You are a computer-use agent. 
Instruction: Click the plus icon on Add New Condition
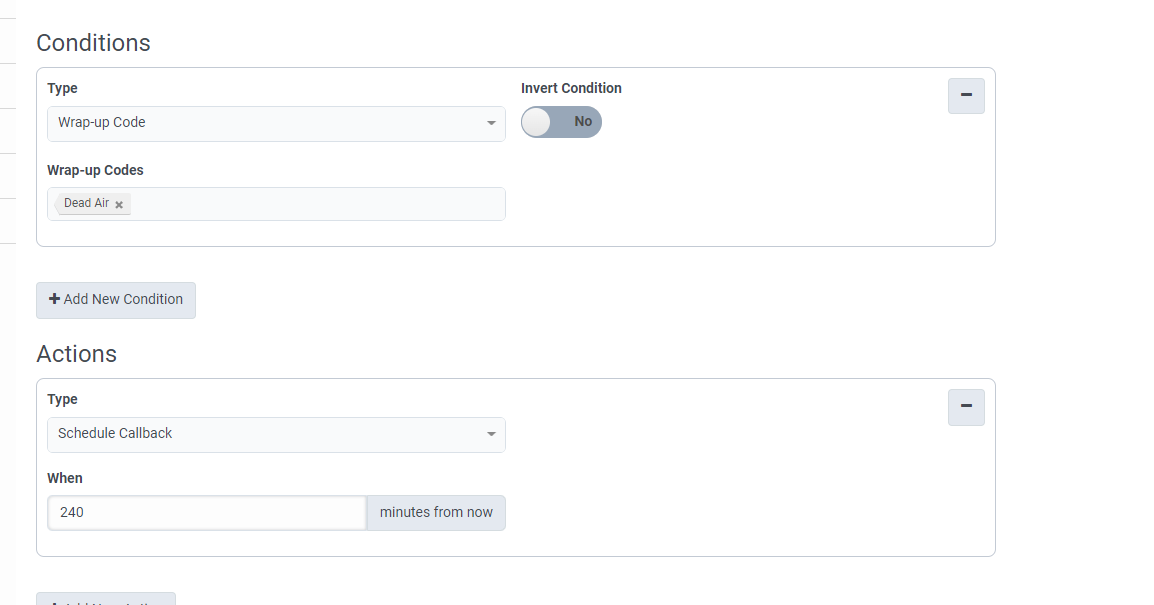click(x=55, y=299)
